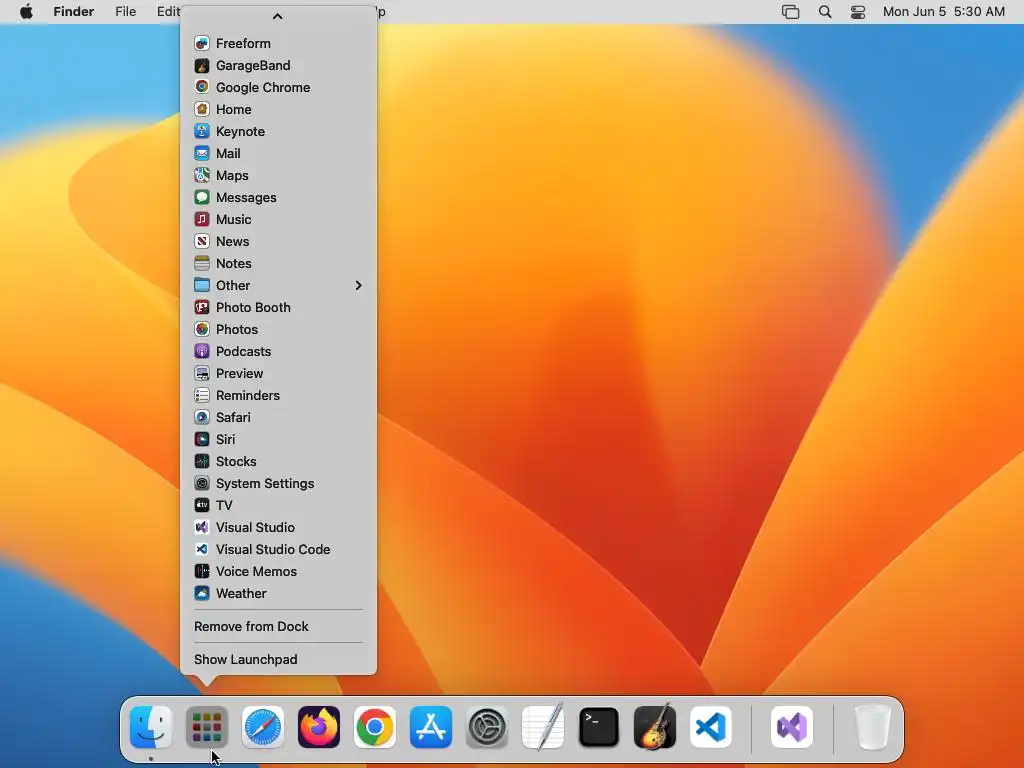Screen dimensions: 1024x768
Task: Expand the Other folder submenu
Action: coord(278,285)
